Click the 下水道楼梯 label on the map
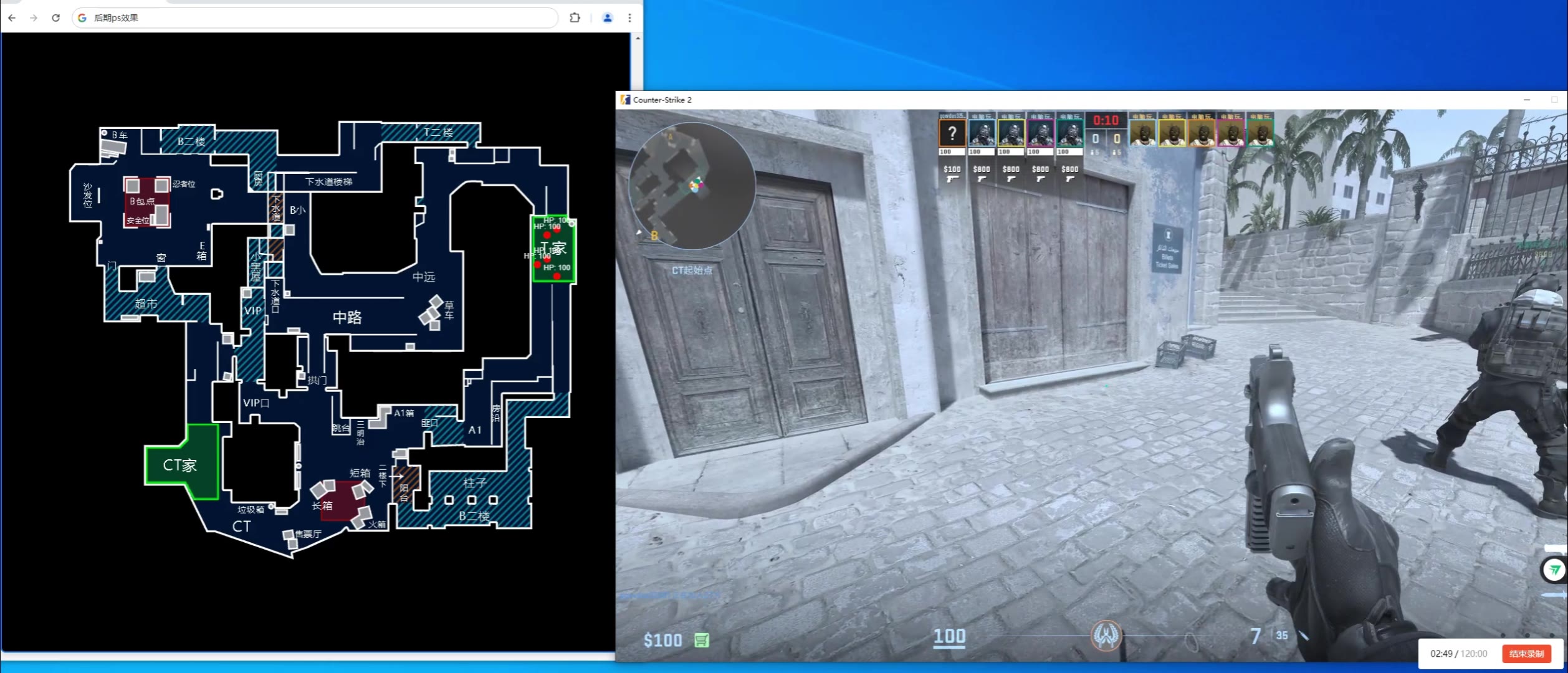The width and height of the screenshot is (1568, 673). (328, 181)
